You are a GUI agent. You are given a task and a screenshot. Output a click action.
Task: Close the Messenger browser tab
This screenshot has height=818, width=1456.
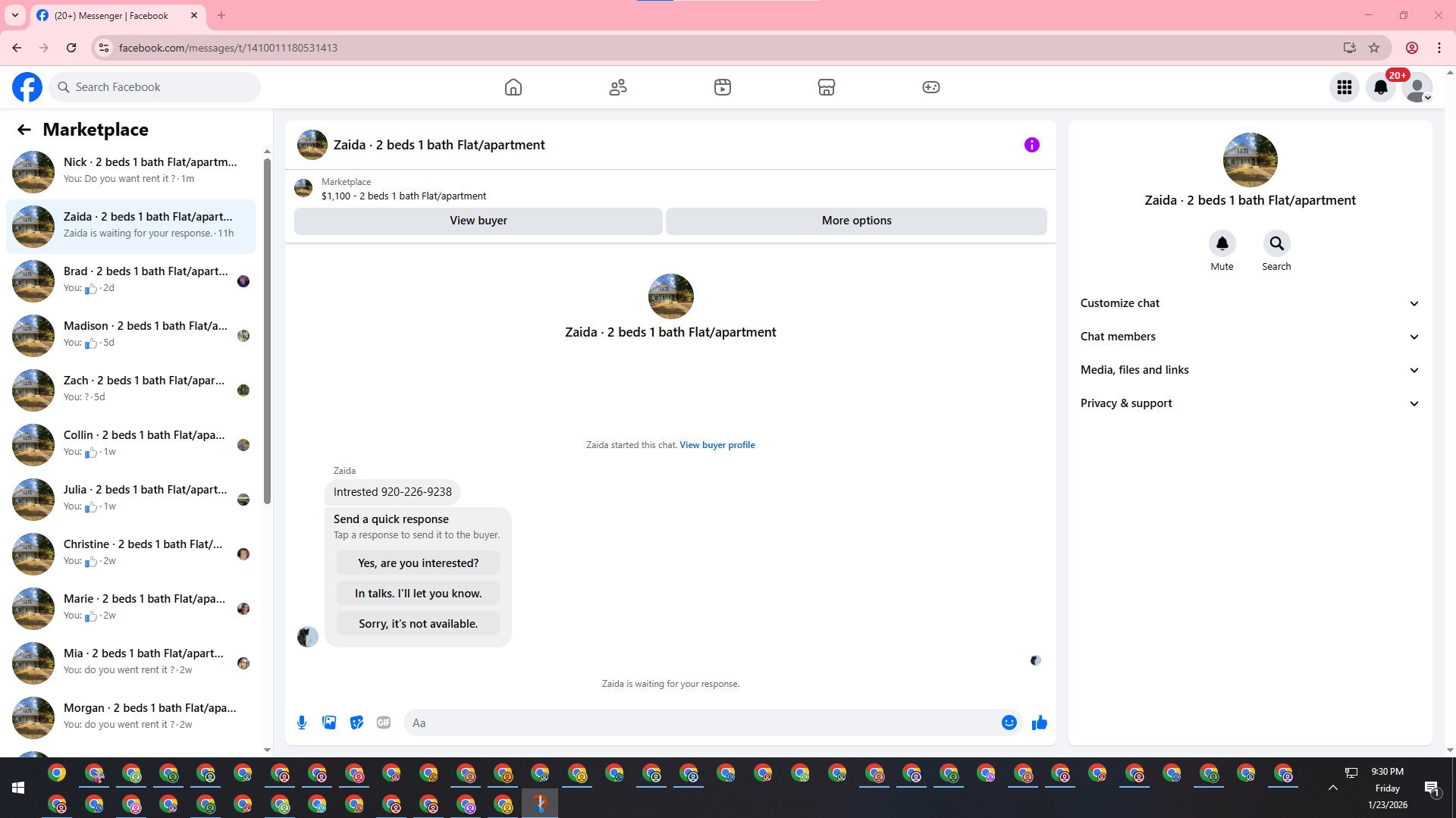[194, 15]
